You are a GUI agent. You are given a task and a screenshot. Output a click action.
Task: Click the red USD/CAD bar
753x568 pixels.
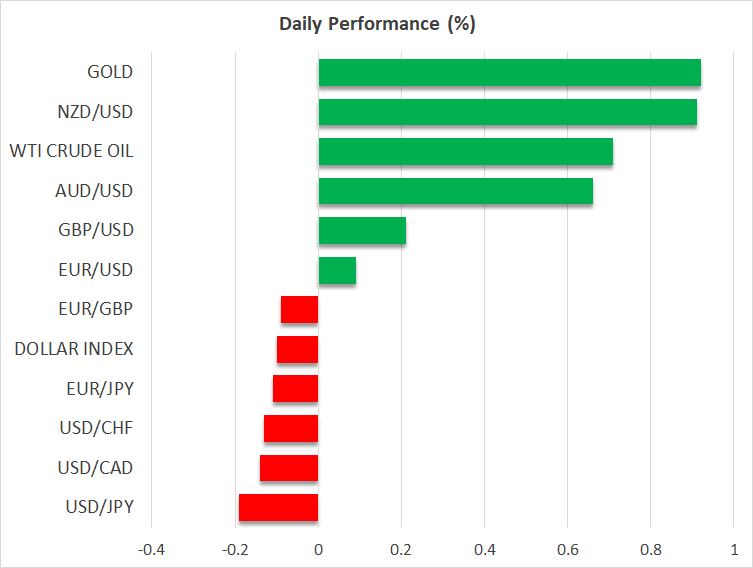point(289,468)
